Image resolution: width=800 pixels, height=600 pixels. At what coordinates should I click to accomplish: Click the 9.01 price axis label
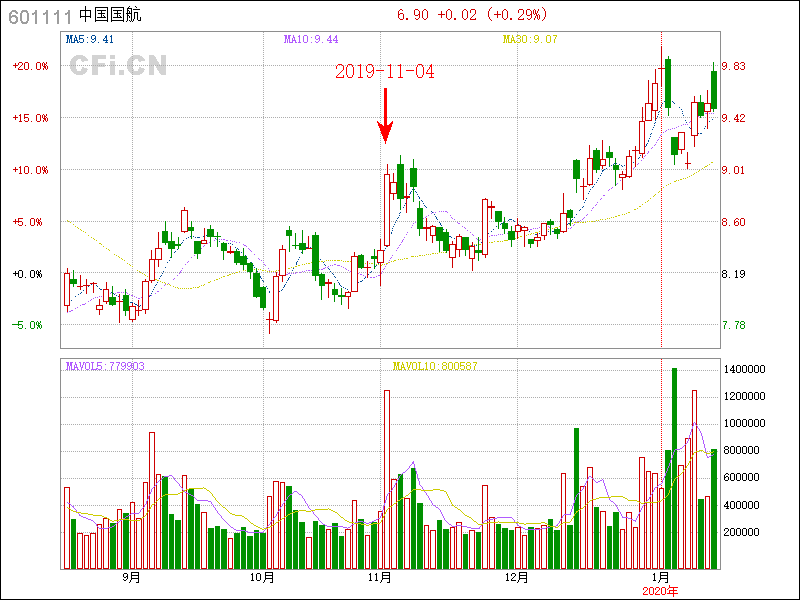pos(733,170)
